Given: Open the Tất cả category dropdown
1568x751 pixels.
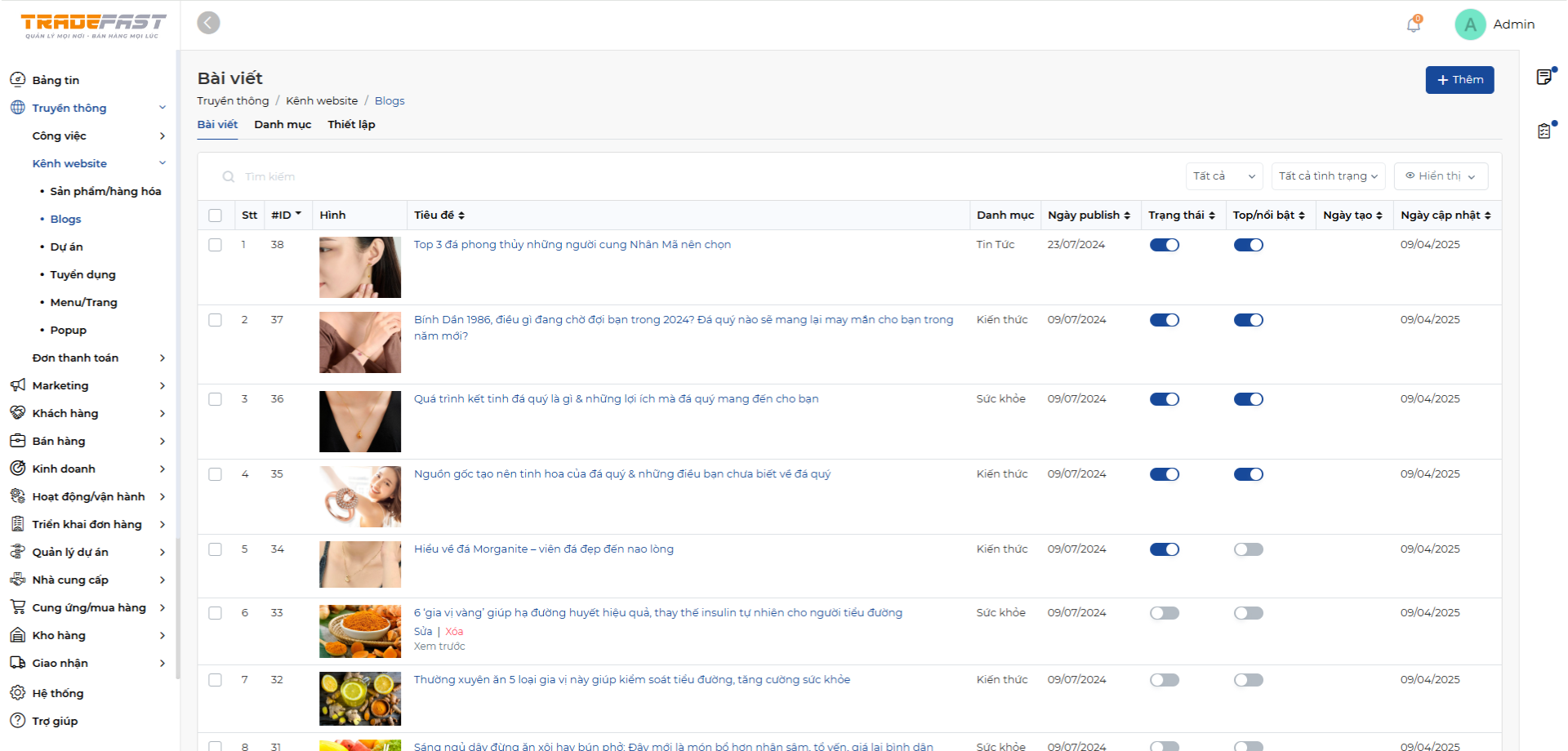Looking at the screenshot, I should click(1224, 176).
